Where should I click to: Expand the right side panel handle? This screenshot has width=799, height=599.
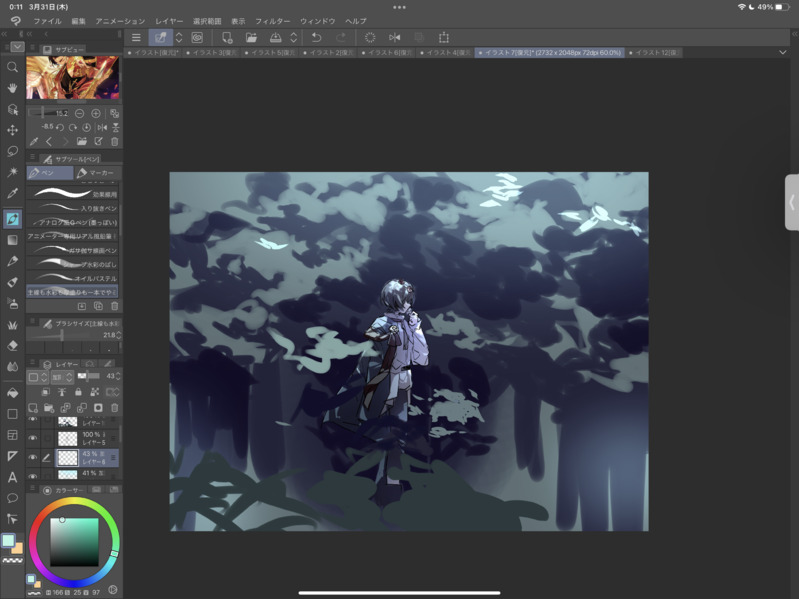pyautogui.click(x=792, y=202)
